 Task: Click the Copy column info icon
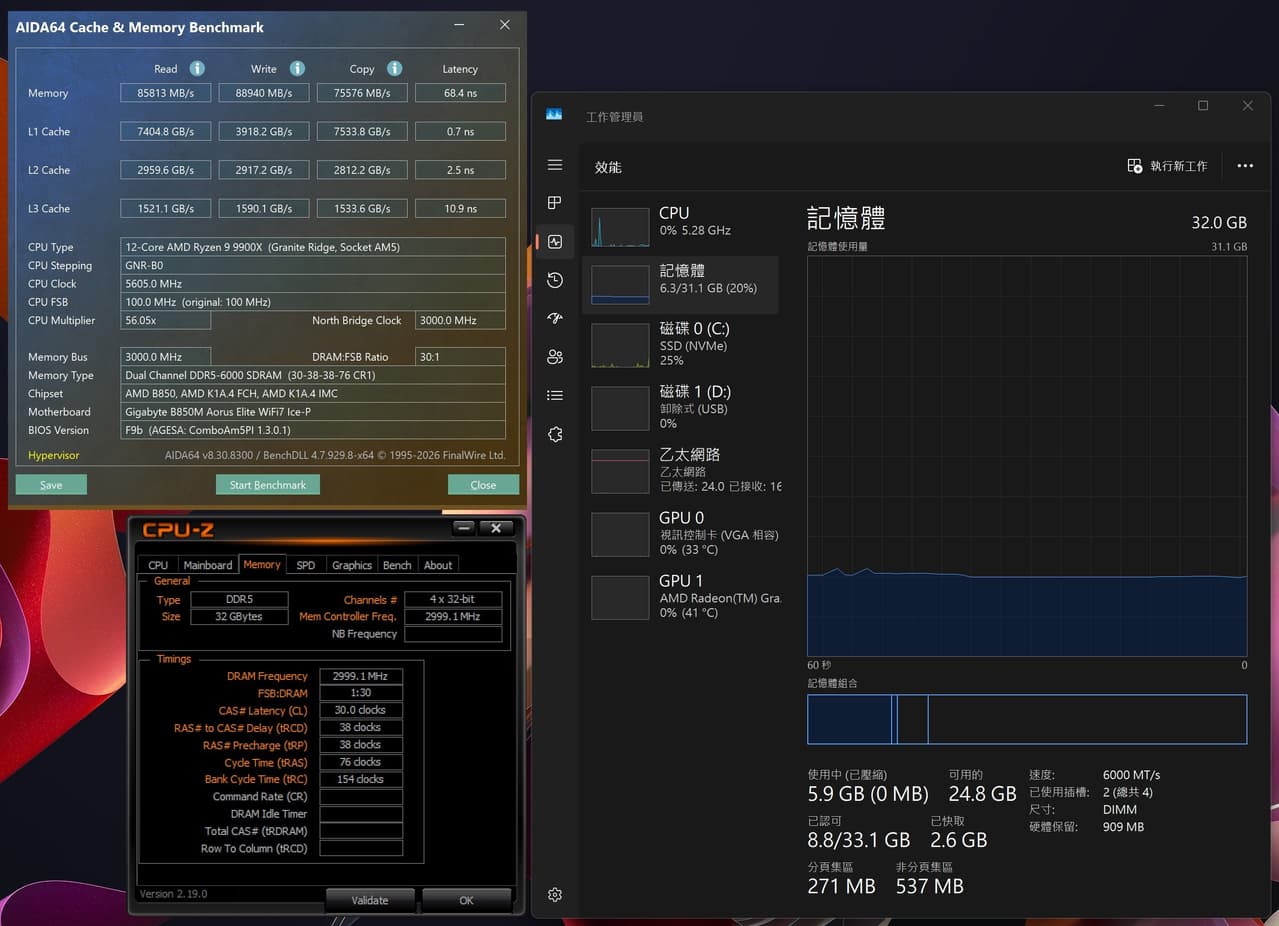394,68
